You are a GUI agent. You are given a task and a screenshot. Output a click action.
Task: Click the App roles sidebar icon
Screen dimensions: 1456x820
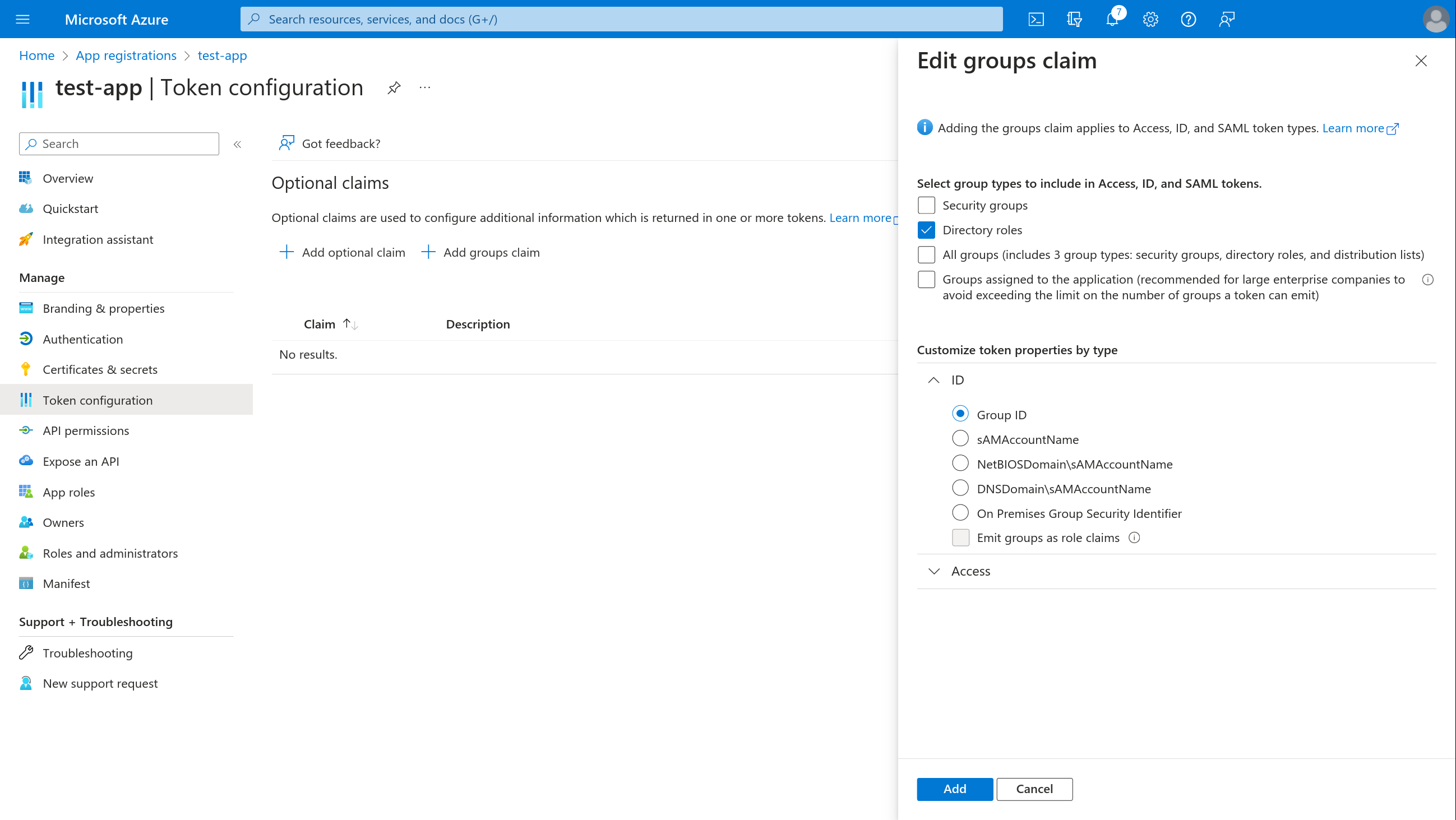[26, 491]
